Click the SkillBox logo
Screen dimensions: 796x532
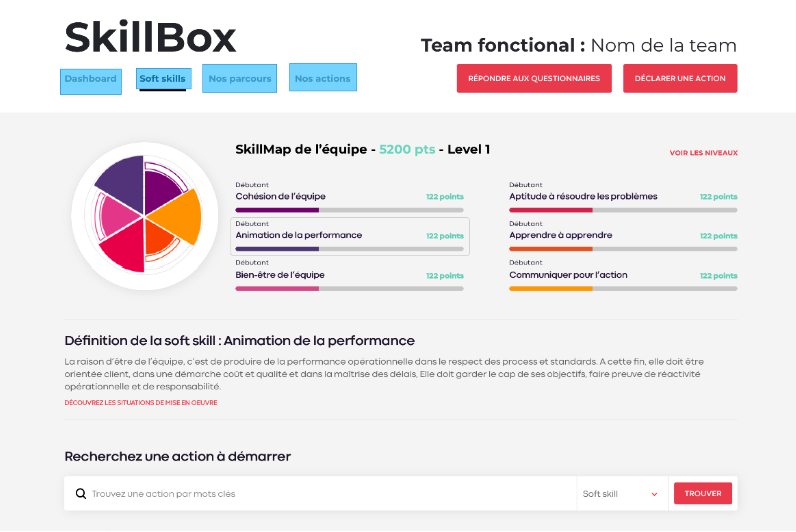tap(150, 38)
